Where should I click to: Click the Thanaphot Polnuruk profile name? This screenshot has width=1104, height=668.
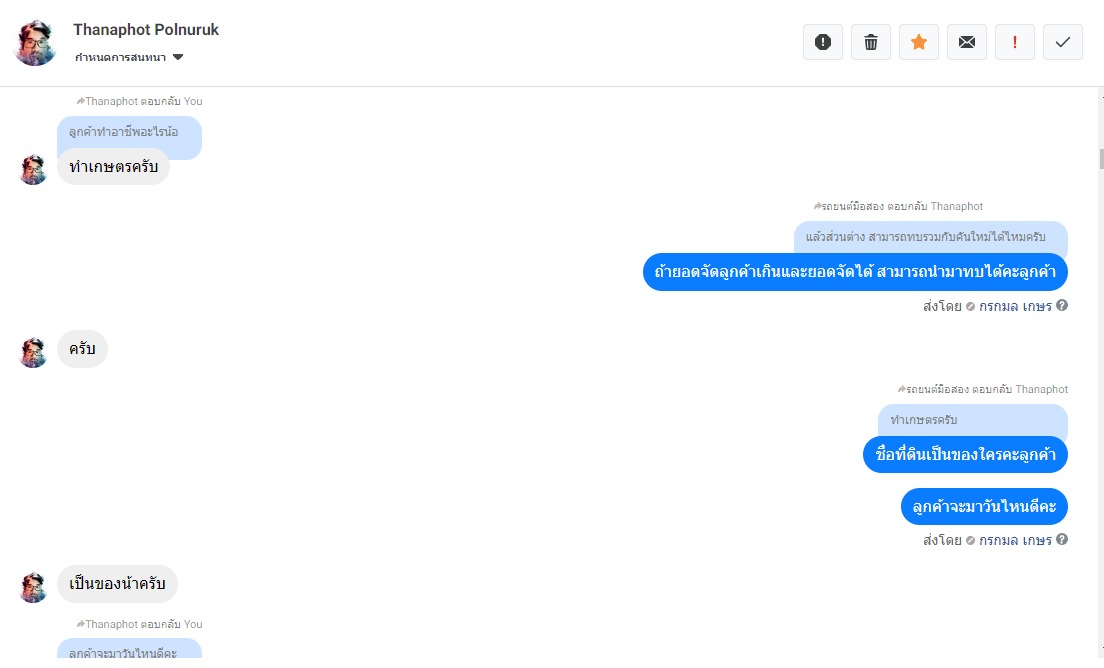[x=146, y=30]
